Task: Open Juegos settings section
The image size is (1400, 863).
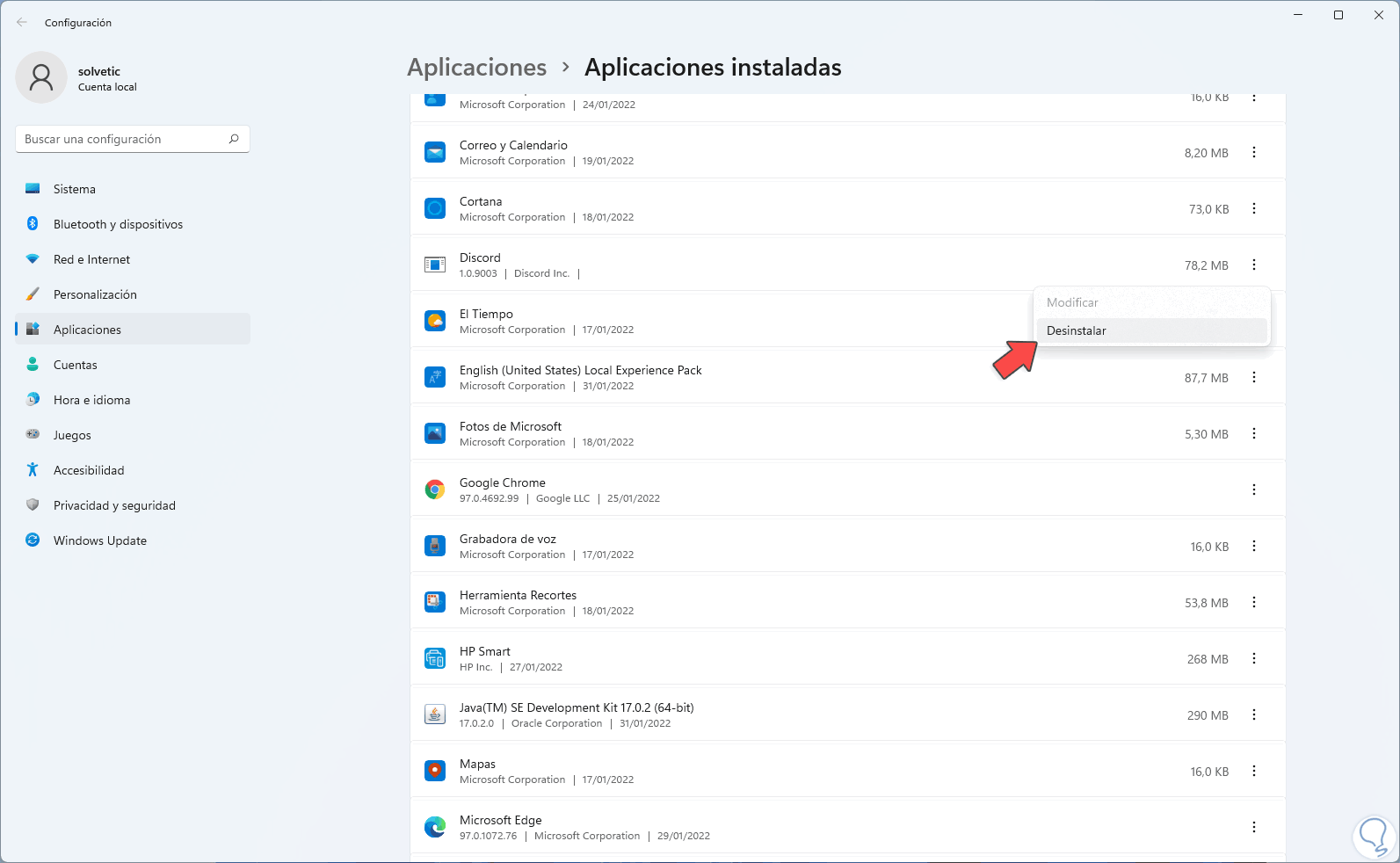Action: click(x=133, y=435)
